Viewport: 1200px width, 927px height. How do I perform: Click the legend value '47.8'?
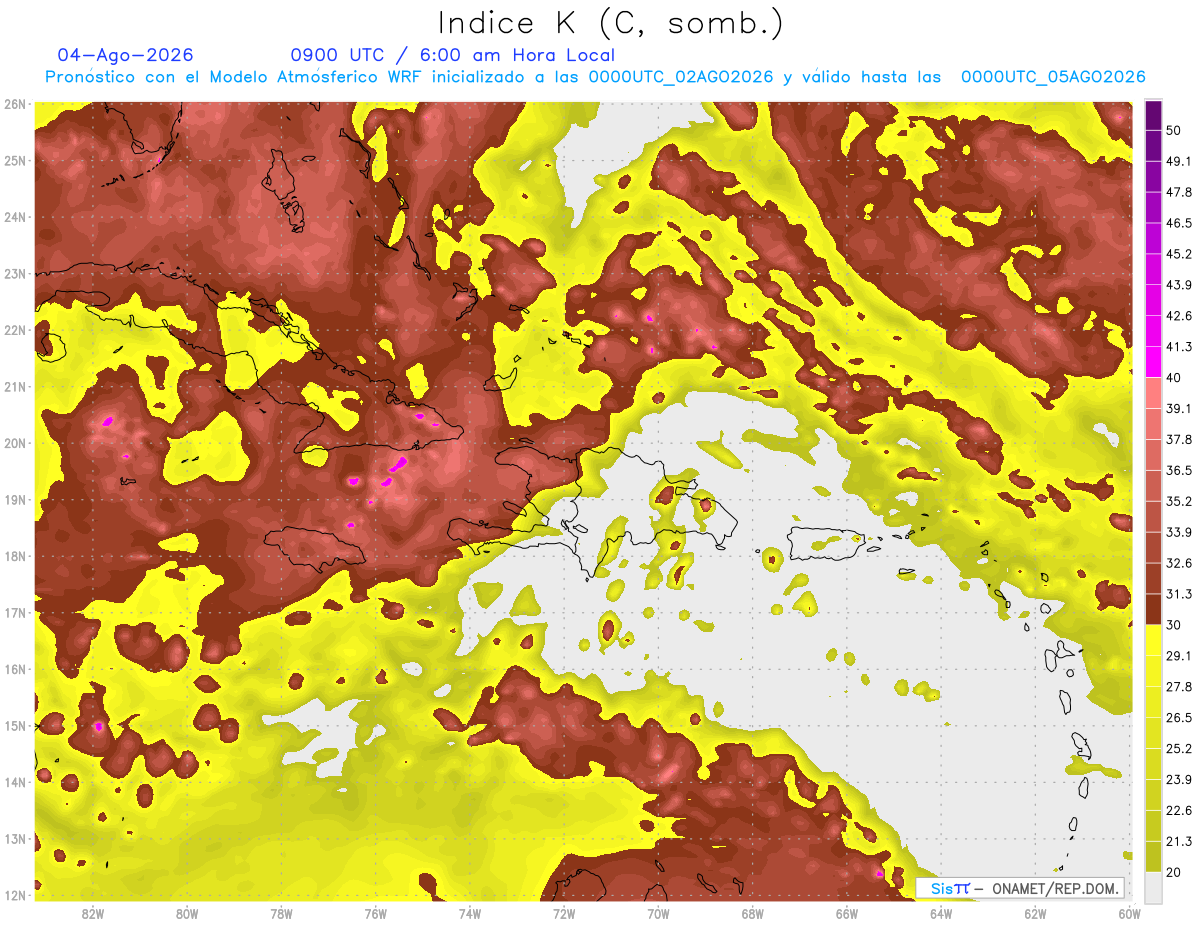point(1178,192)
